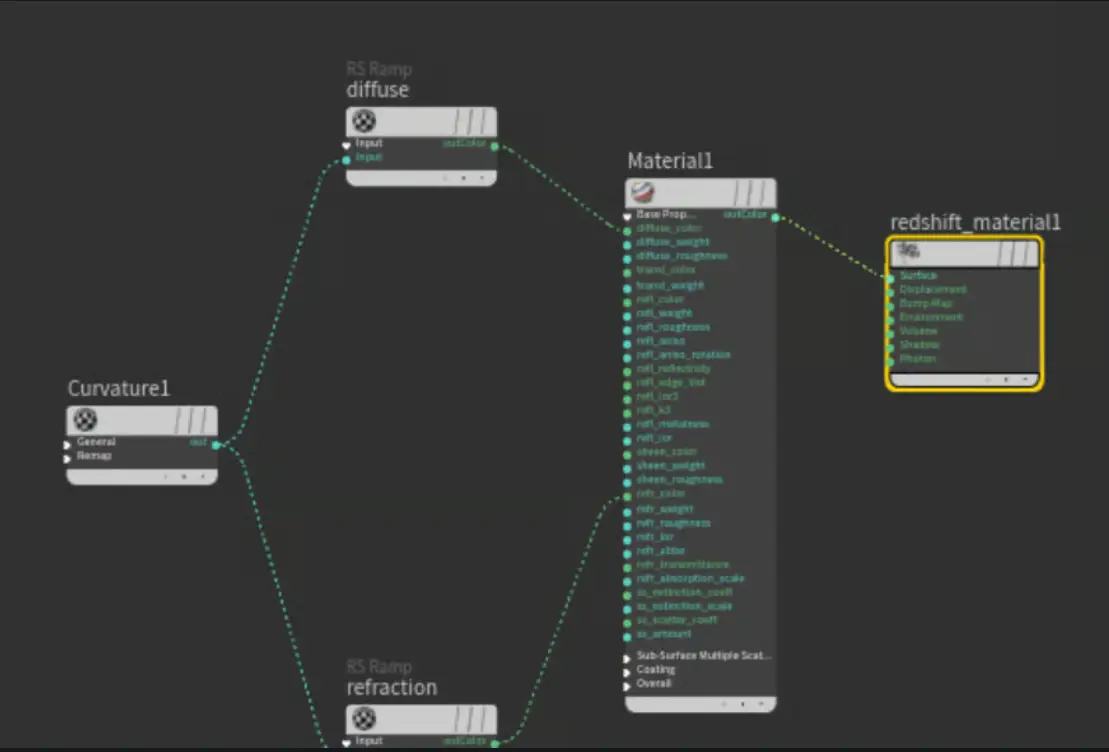
Task: Click the refraction RS Ramp node icon
Action: (x=365, y=719)
